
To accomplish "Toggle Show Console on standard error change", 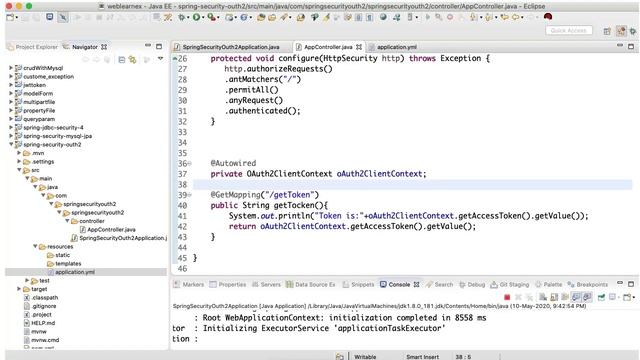I will [x=587, y=297].
